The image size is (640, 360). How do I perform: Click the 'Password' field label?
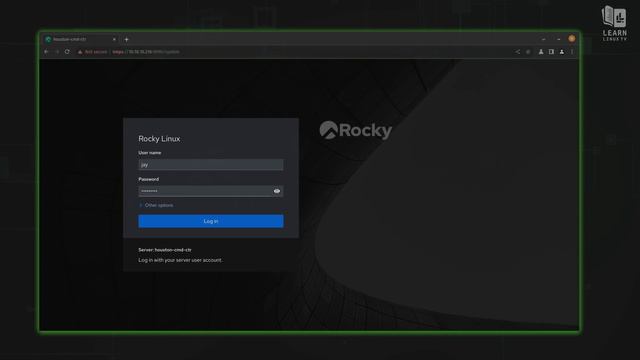(x=149, y=179)
